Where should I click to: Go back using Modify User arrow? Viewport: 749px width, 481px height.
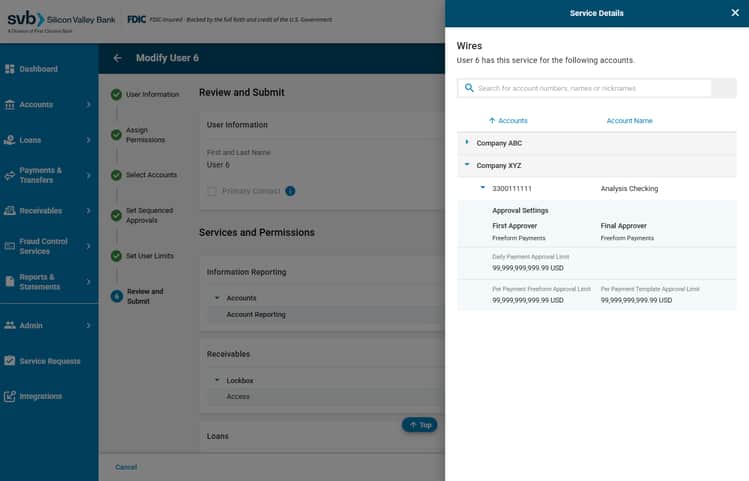(118, 58)
